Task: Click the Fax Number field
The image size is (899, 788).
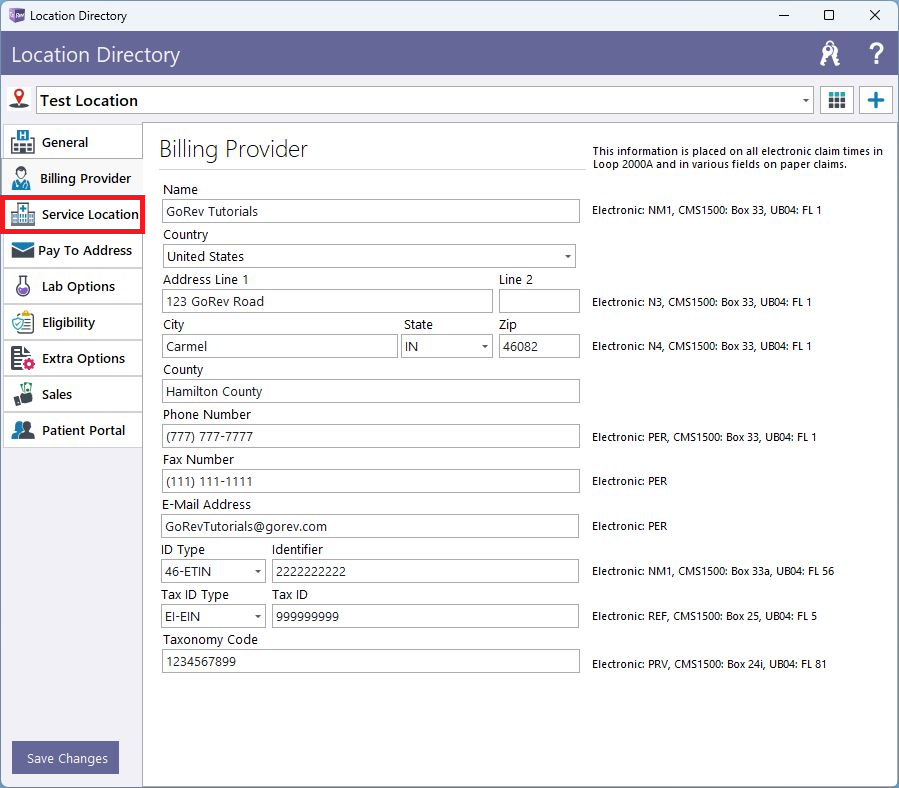Action: [370, 481]
